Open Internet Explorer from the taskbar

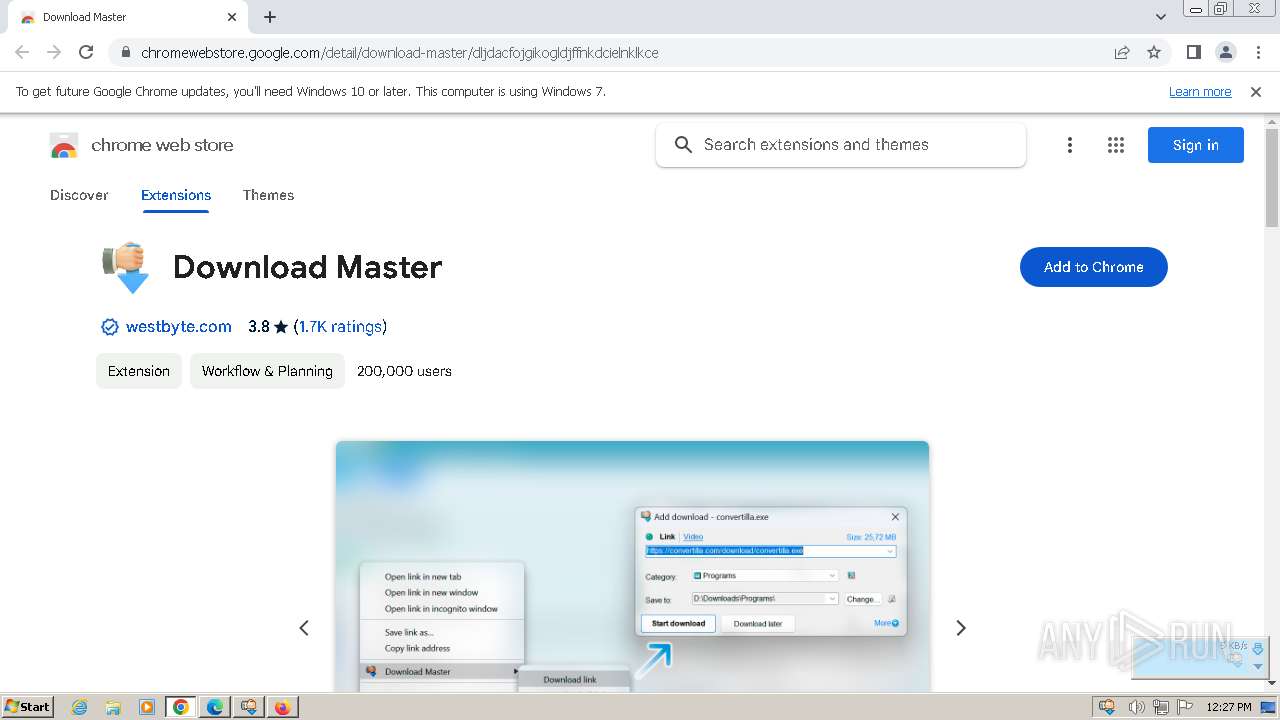[79, 707]
